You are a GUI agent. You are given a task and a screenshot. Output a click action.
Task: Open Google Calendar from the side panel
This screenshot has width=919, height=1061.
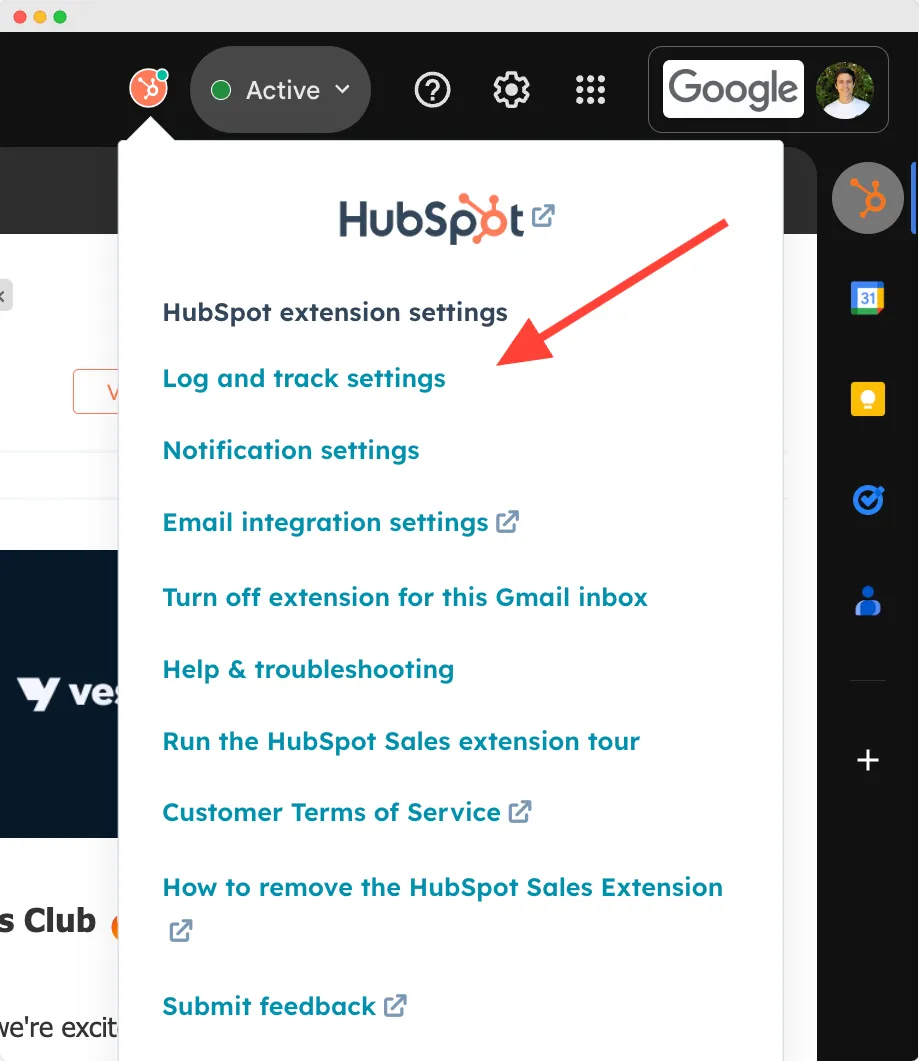click(866, 298)
